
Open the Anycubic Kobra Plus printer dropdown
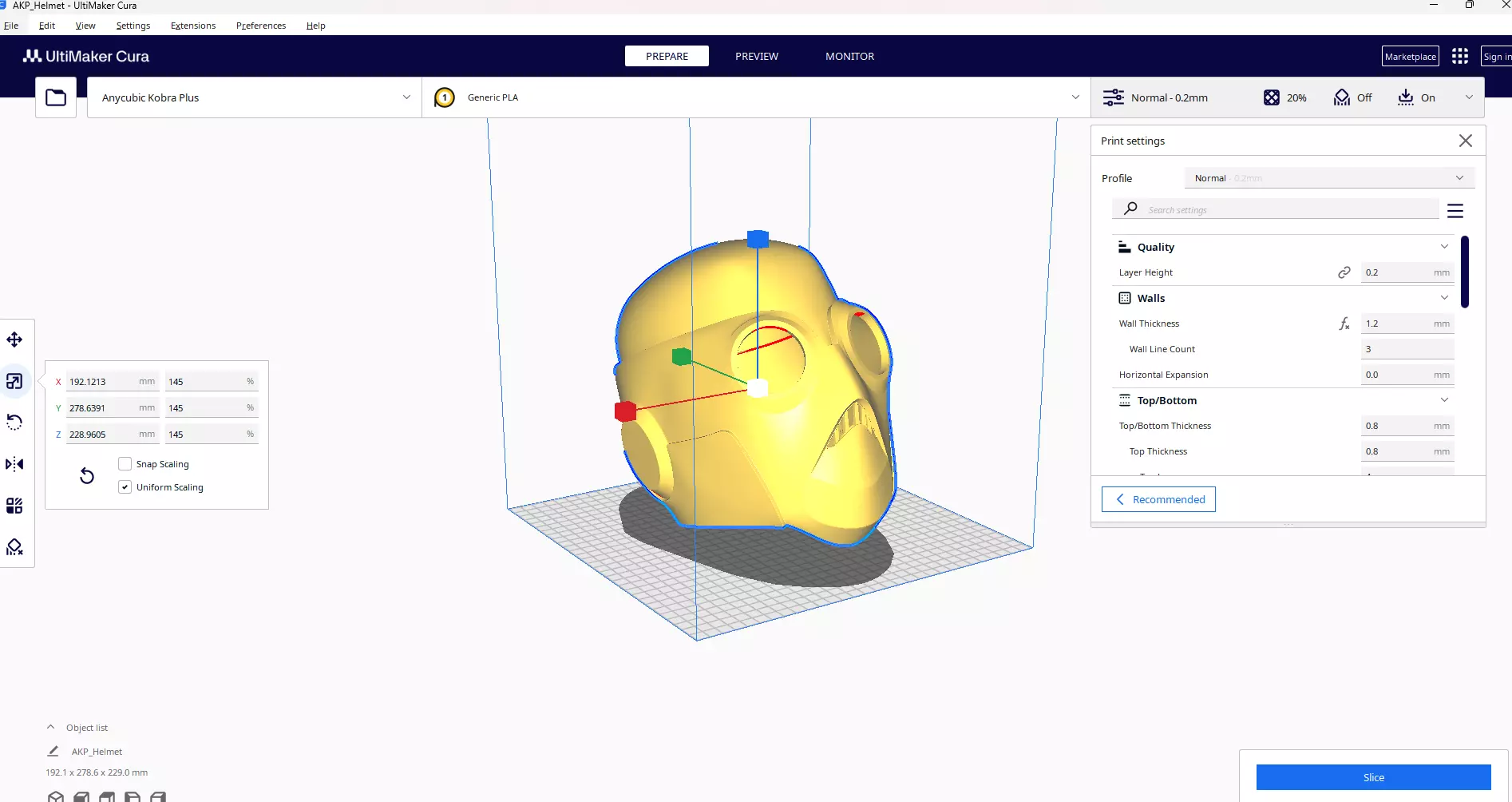[x=255, y=97]
